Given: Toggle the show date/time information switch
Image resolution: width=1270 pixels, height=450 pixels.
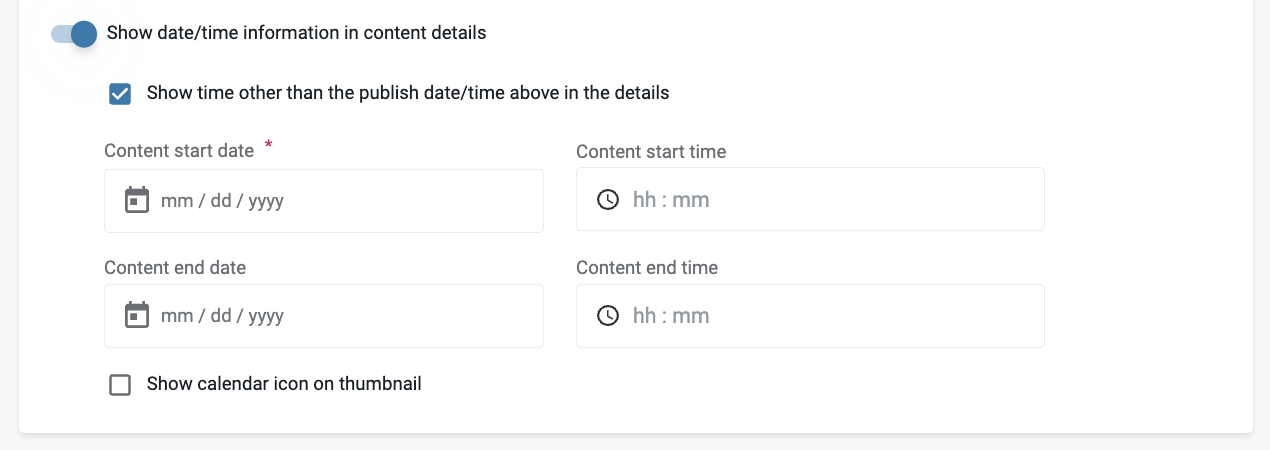Looking at the screenshot, I should (x=74, y=34).
